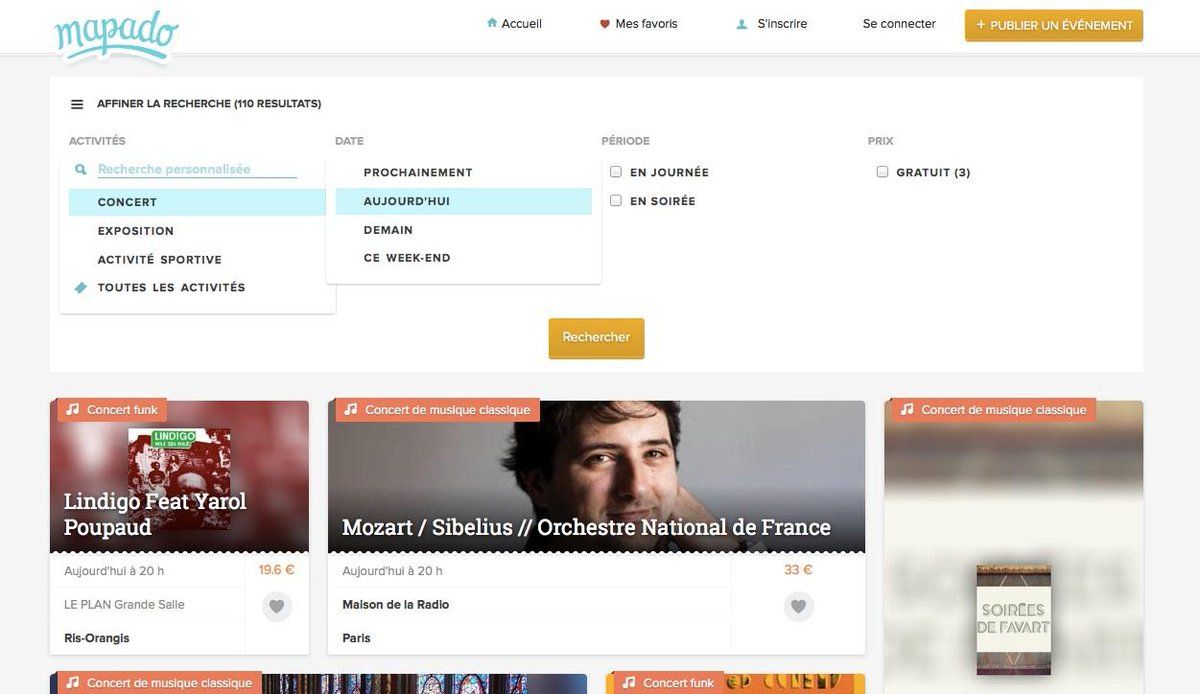Click heart icon on the Mozart / Sibelius card
Screen dimensions: 1200x694
pos(797,606)
